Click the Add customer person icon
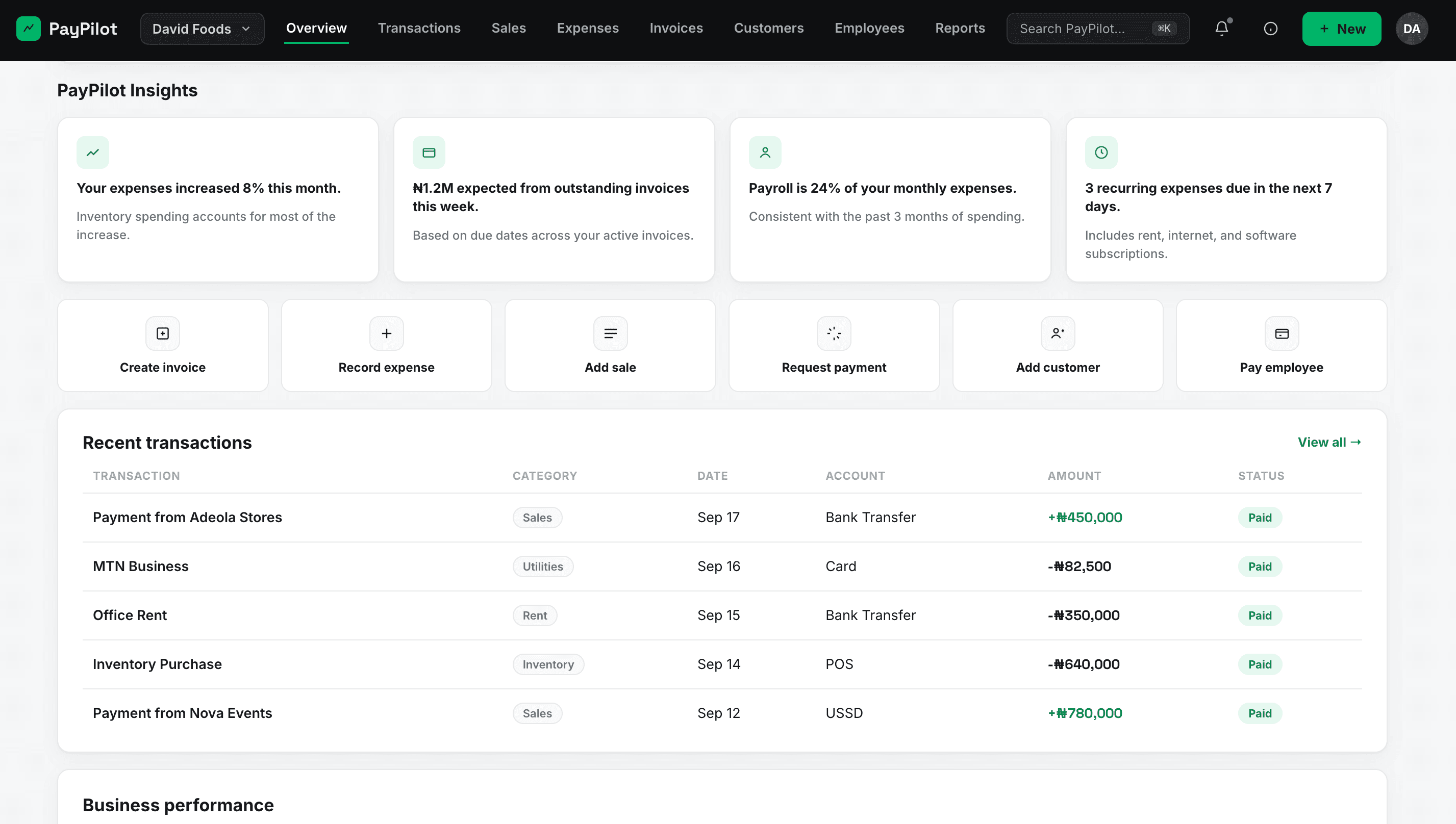This screenshot has width=1456, height=824. (x=1058, y=333)
